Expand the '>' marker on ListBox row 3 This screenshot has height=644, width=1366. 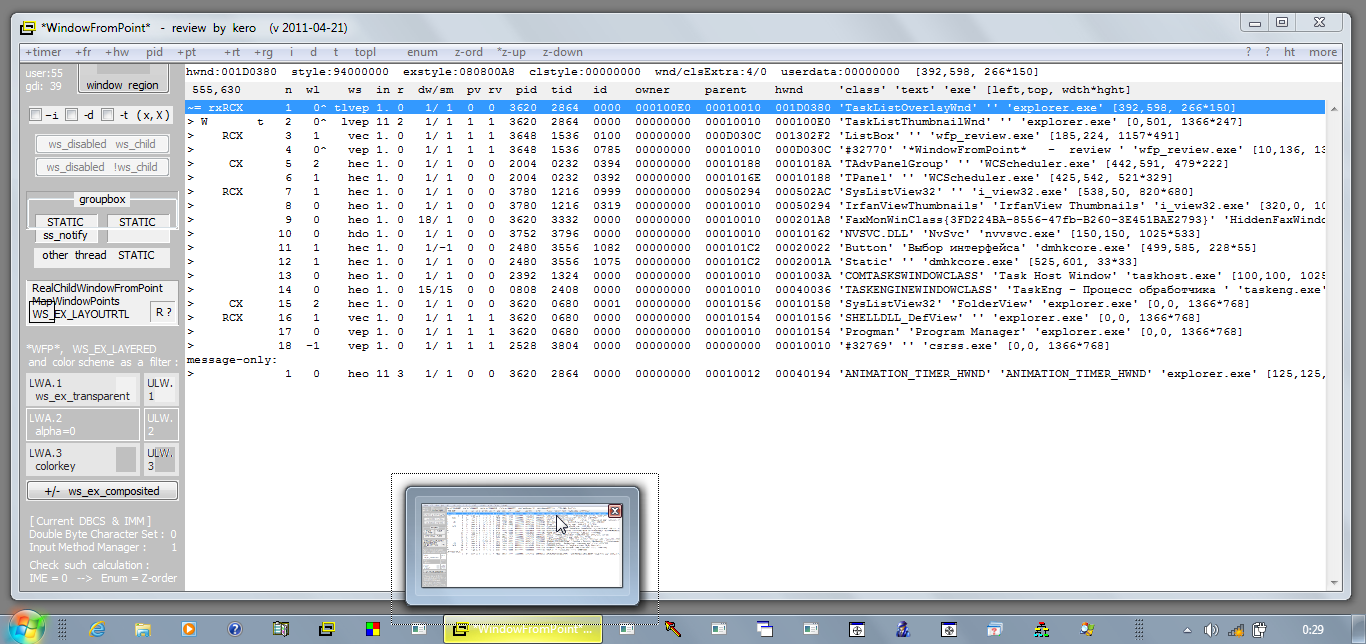coord(190,135)
